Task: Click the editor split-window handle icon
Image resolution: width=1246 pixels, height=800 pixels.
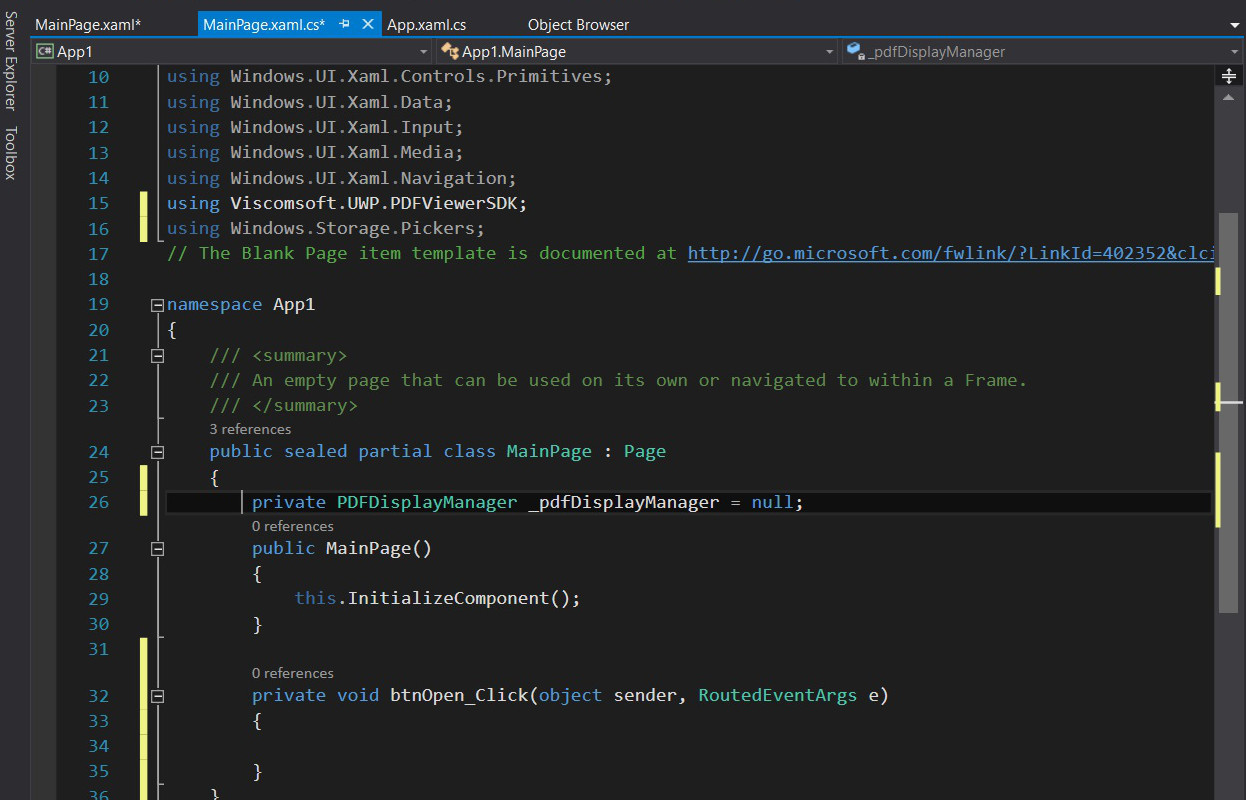Action: pos(1229,76)
